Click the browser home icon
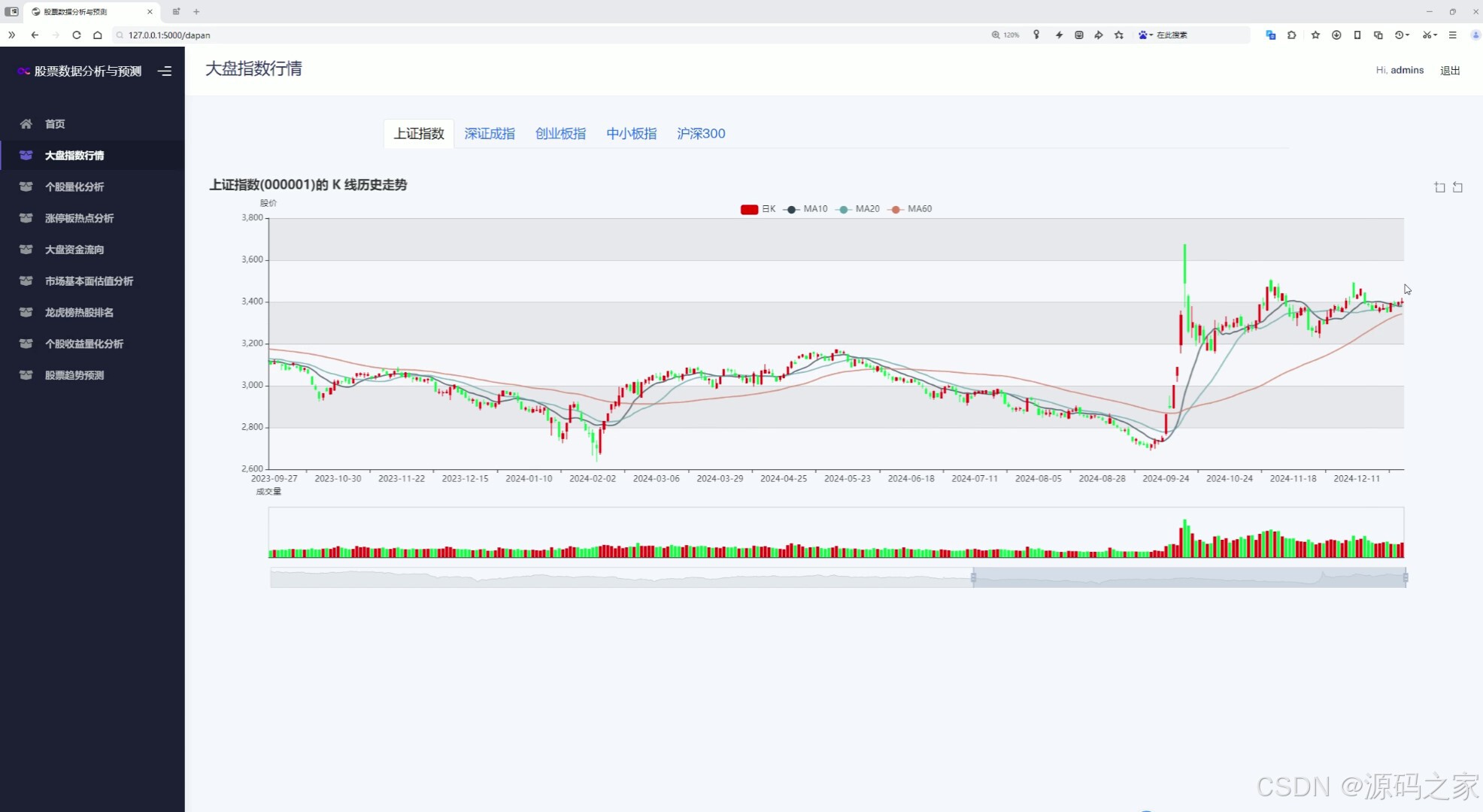Viewport: 1483px width, 812px height. [98, 35]
